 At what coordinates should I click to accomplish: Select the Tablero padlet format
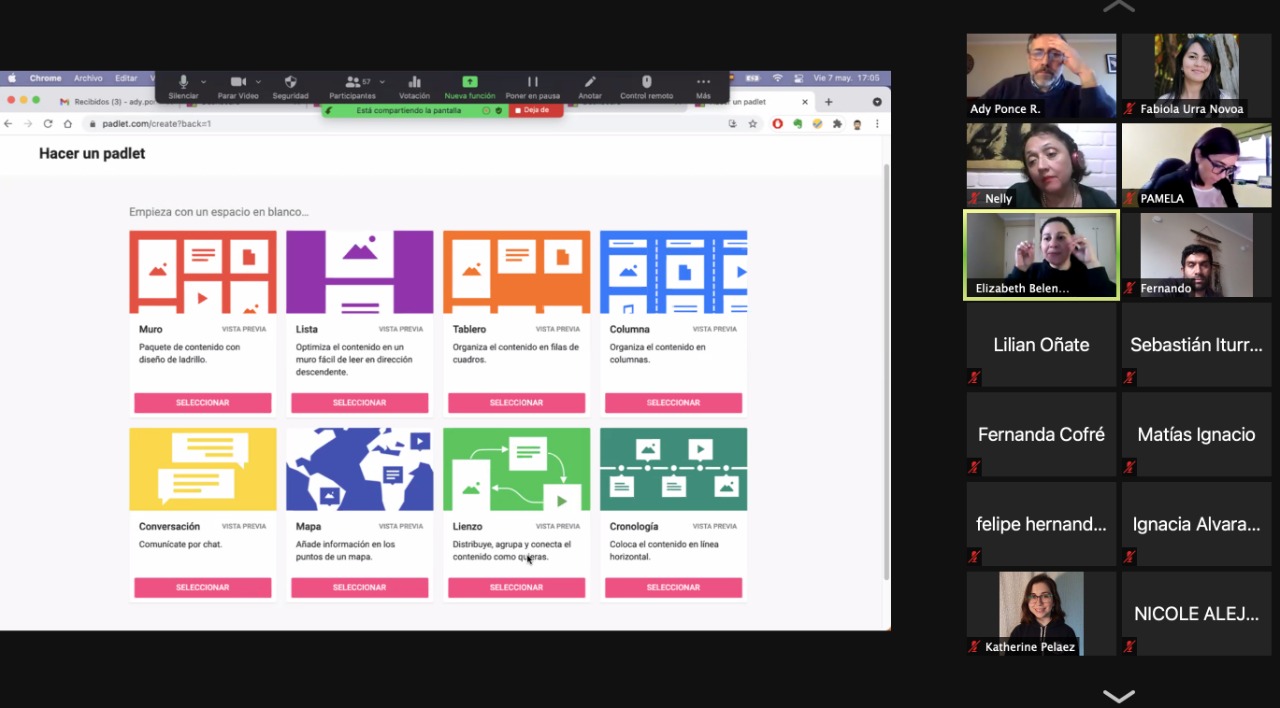pyautogui.click(x=517, y=403)
